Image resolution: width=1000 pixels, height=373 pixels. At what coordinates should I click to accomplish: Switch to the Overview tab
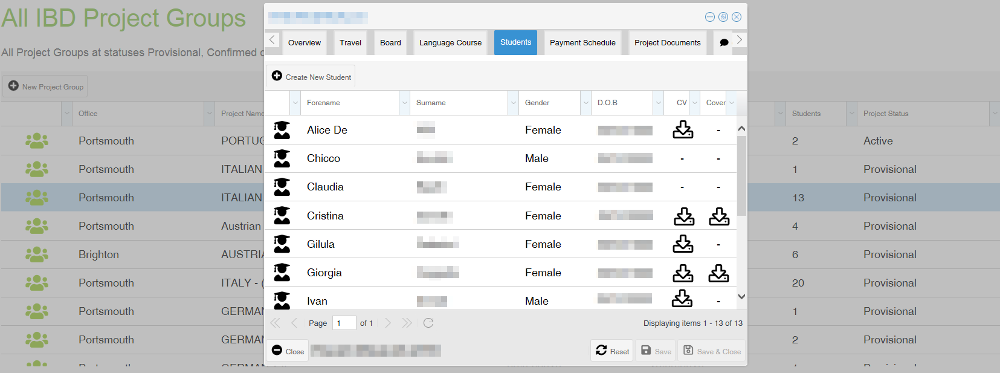pos(304,43)
